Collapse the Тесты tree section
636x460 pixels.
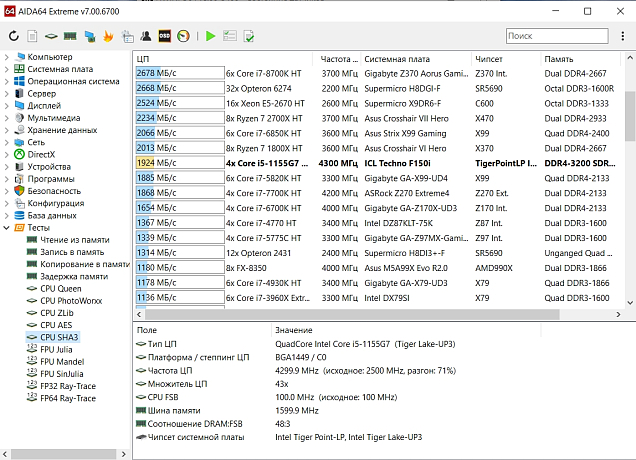pos(8,227)
